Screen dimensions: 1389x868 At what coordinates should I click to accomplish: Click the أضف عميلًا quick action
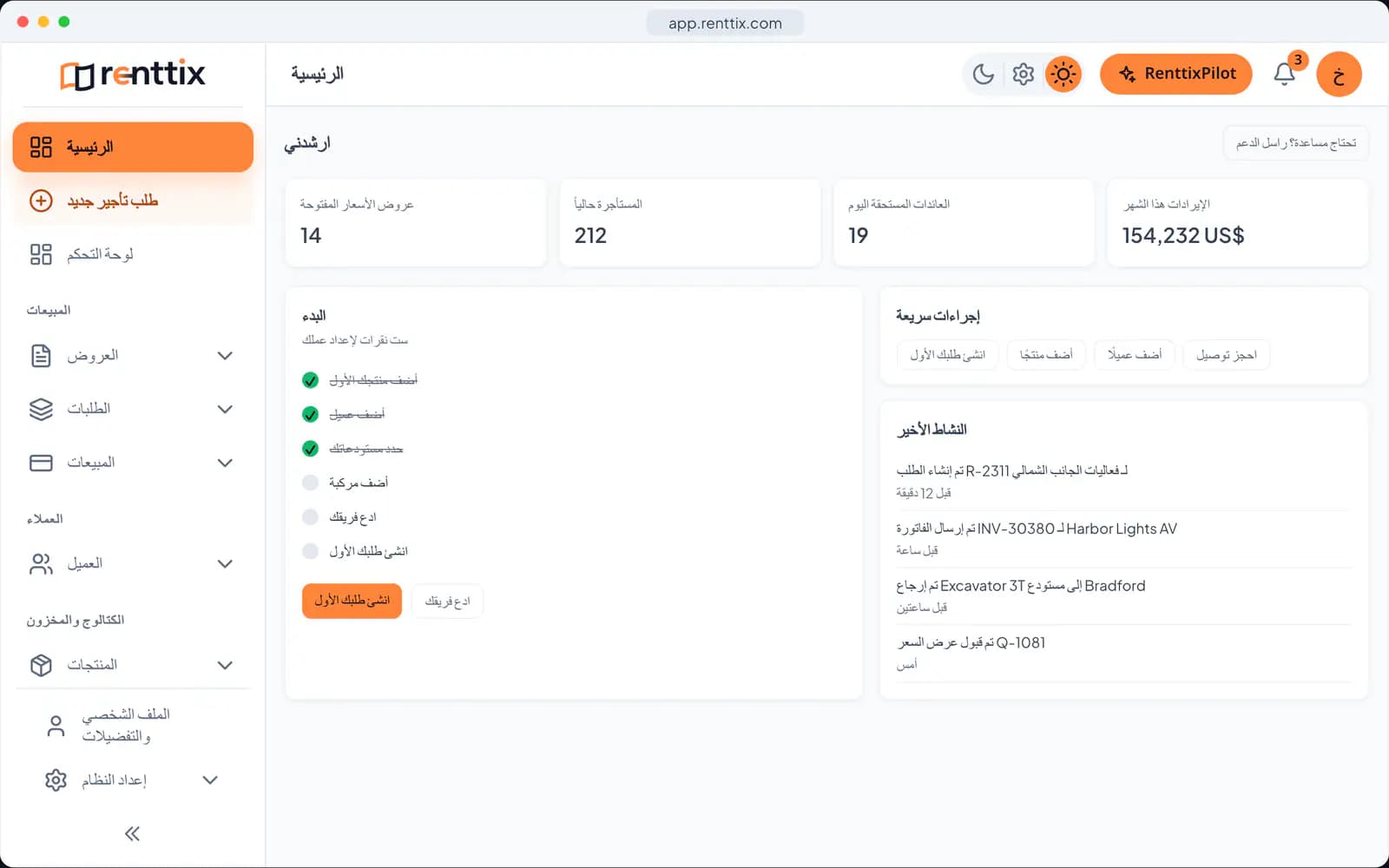coord(1135,355)
